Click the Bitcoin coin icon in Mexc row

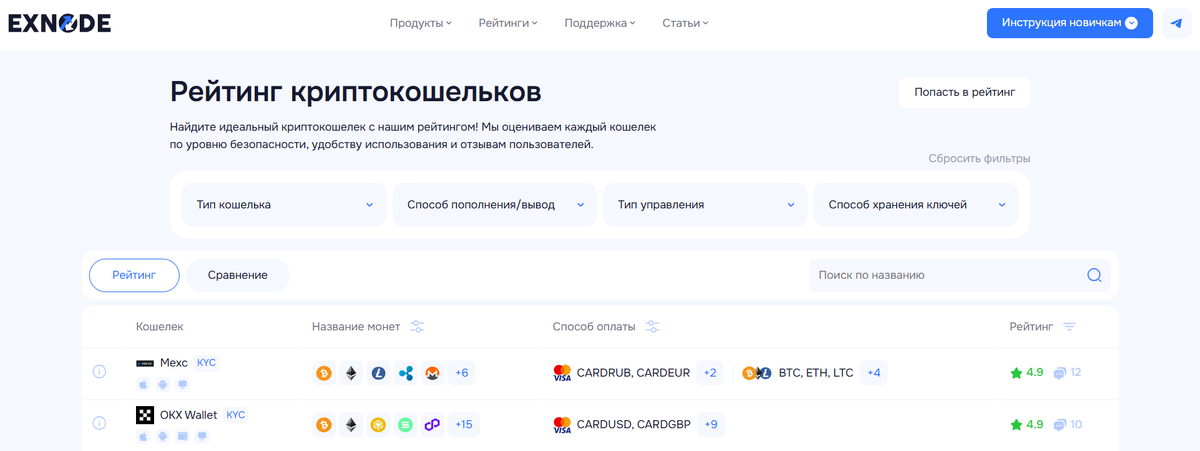(323, 373)
